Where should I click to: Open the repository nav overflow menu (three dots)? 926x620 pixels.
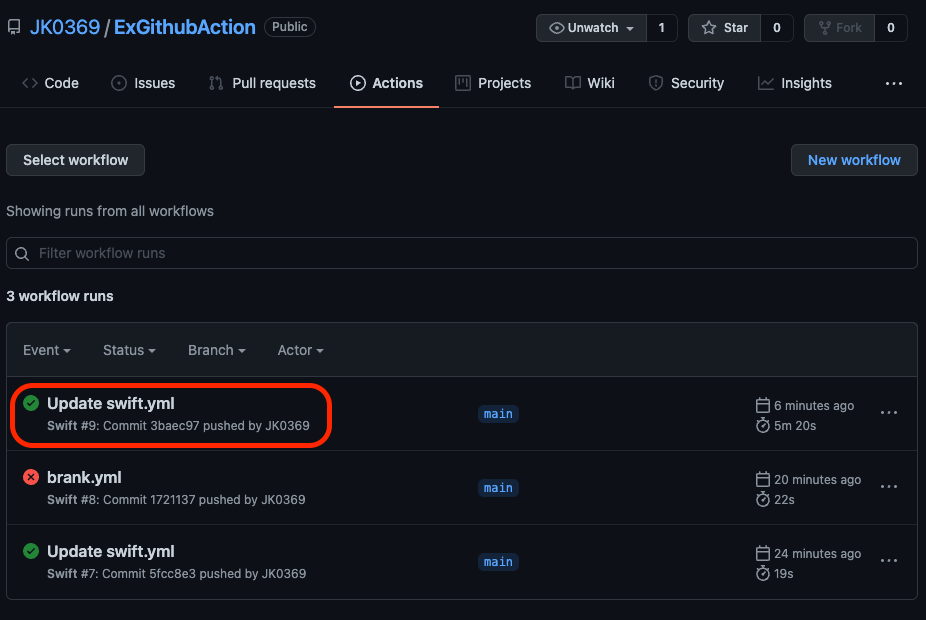(894, 84)
